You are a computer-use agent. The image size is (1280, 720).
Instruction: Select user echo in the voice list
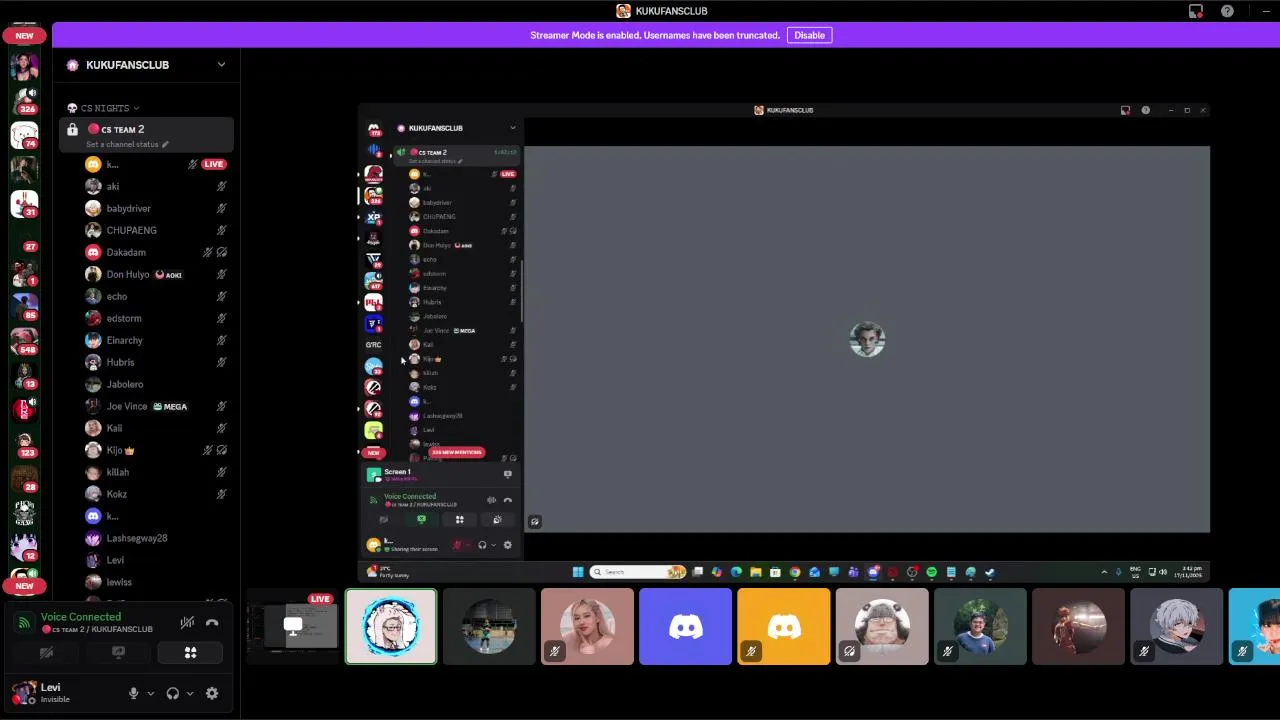point(157,296)
